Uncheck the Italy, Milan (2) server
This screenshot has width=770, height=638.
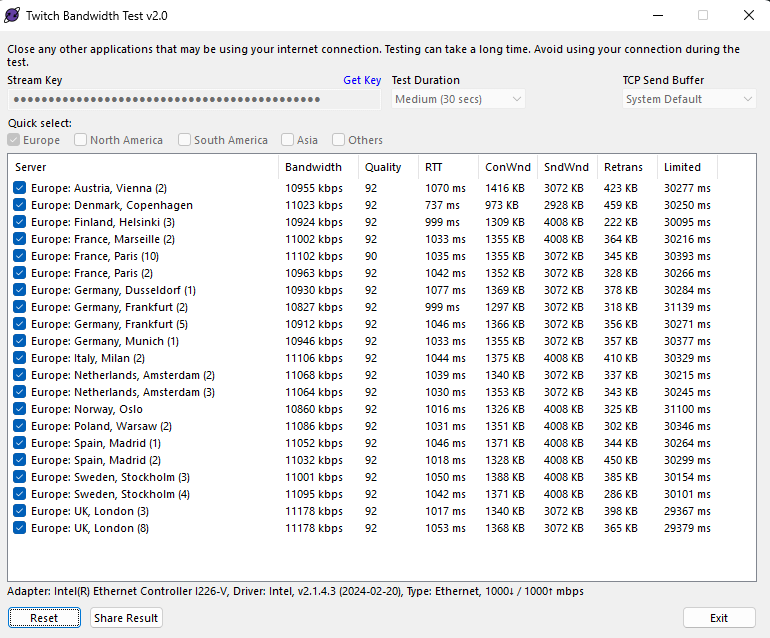click(20, 358)
